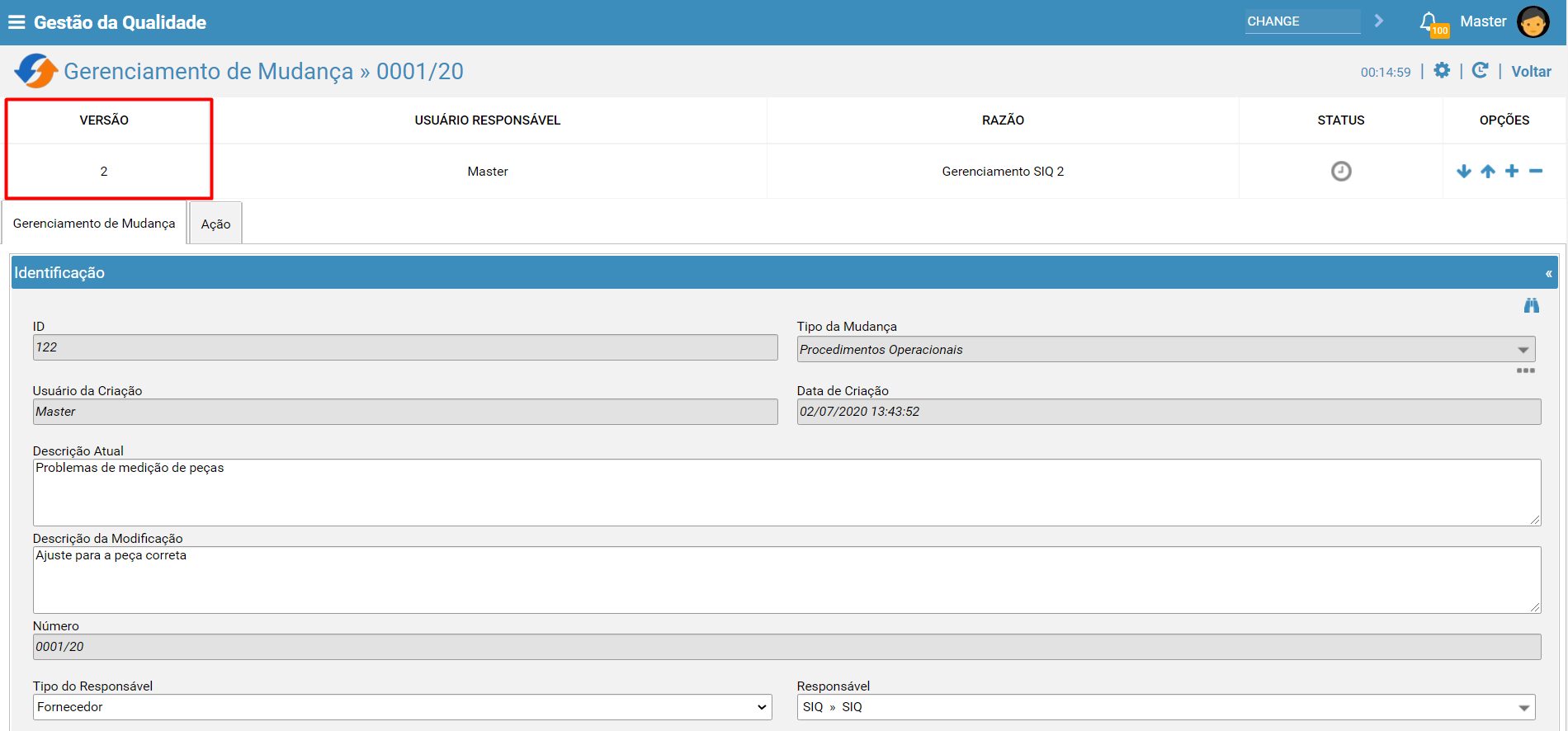Click the plus option icon
This screenshot has height=731, width=1568.
point(1512,171)
